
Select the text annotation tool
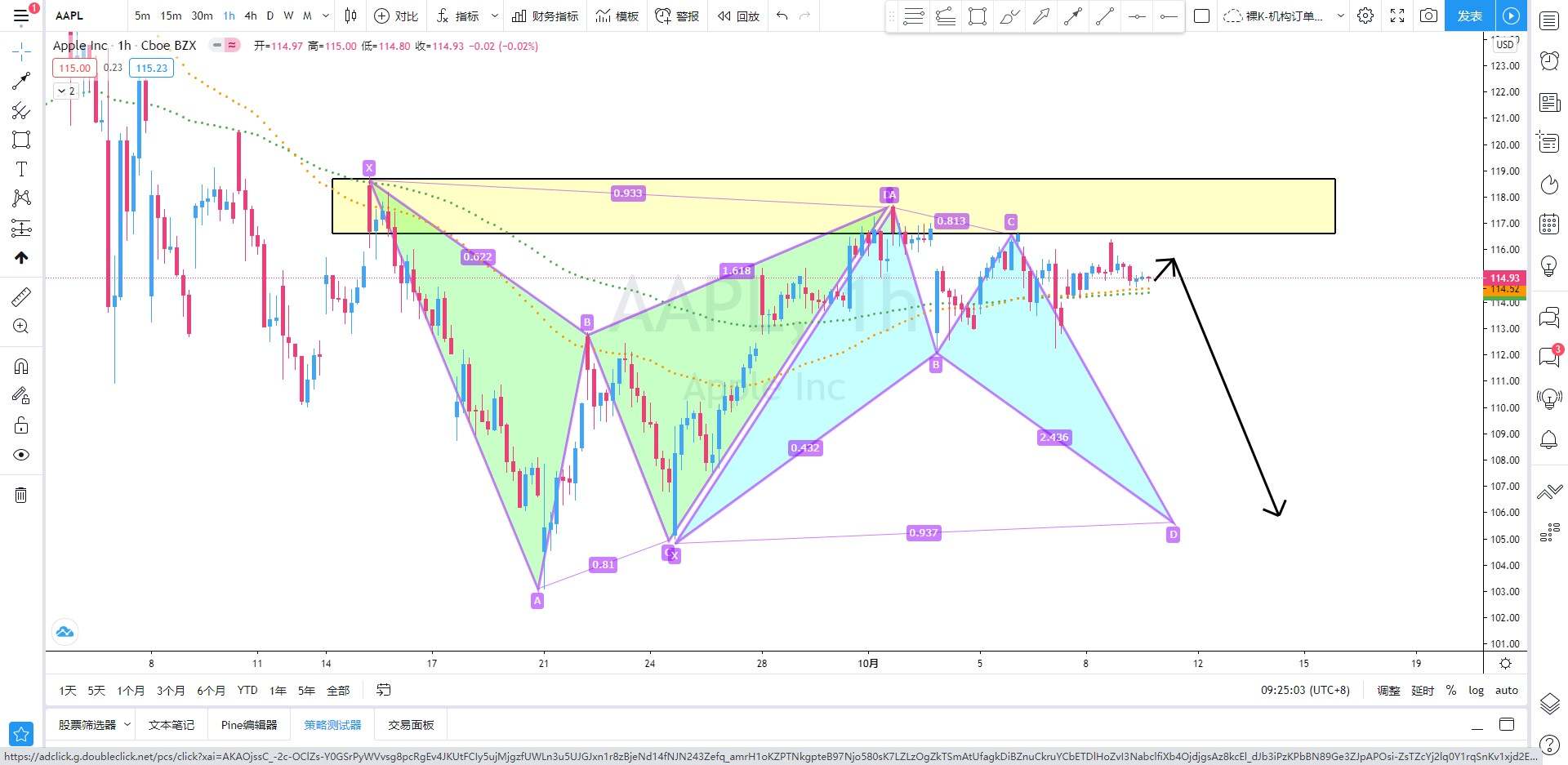point(21,169)
